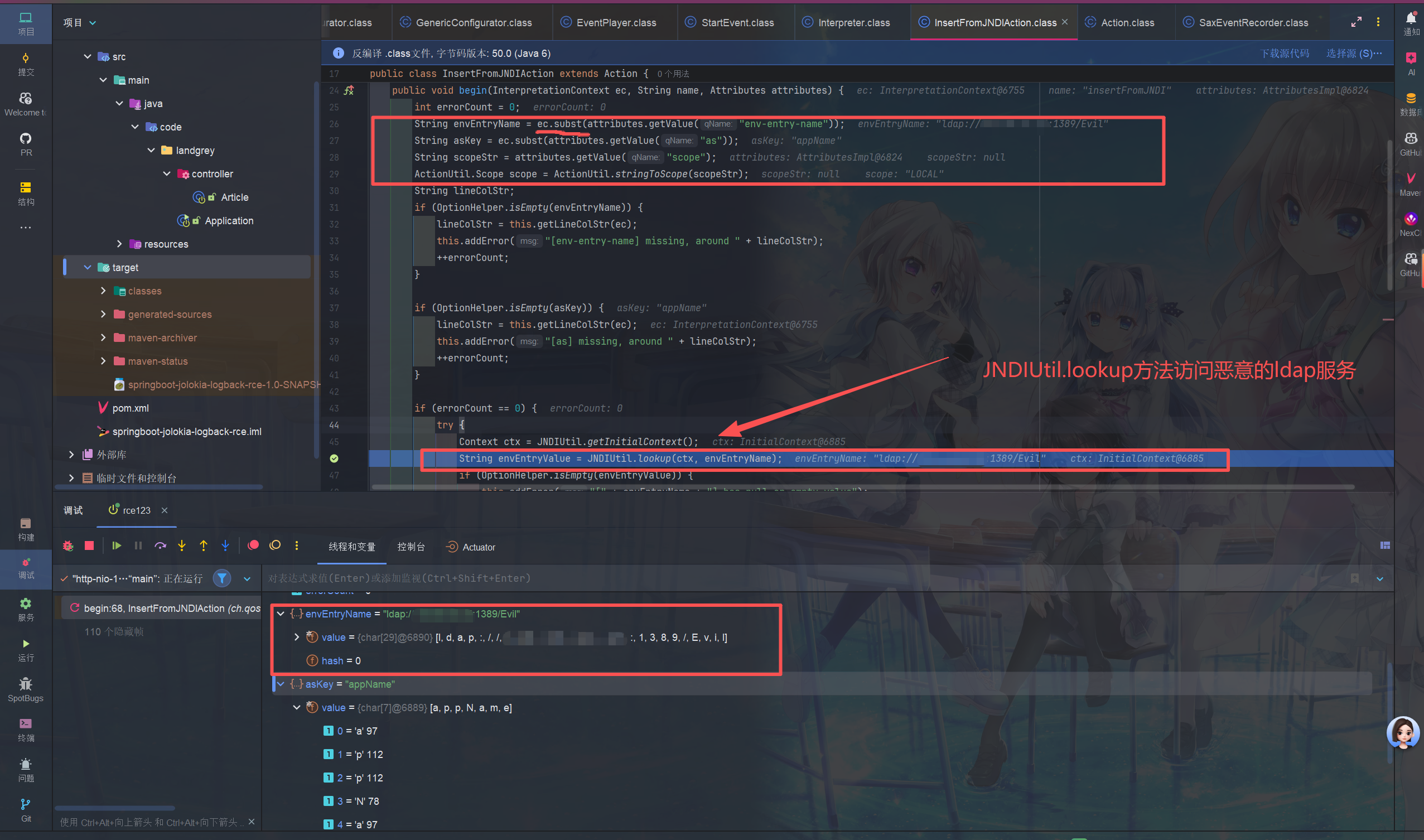Expand the resources folder
Screen dimensions: 1424x840
coord(119,244)
